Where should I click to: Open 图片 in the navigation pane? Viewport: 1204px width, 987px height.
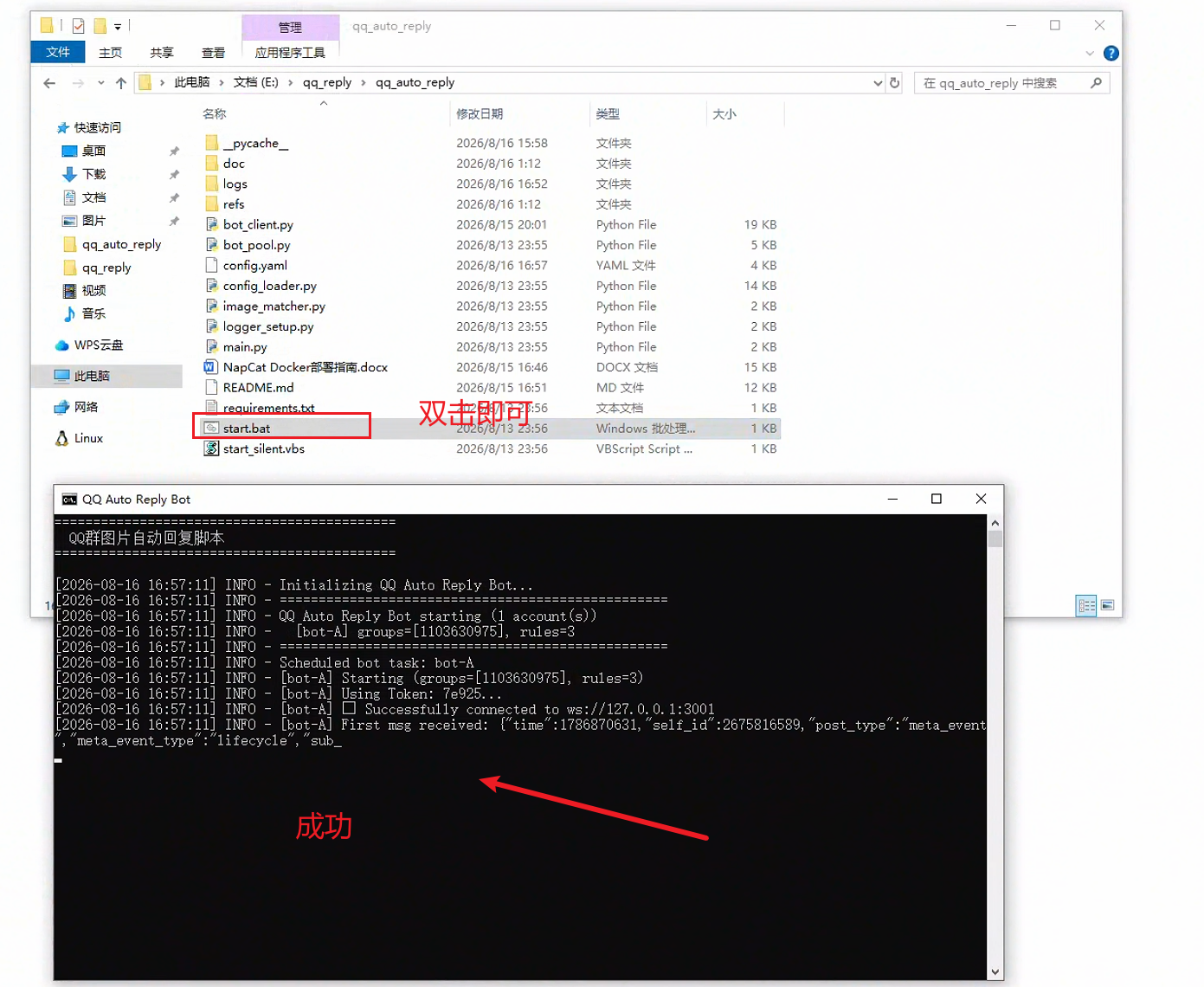point(93,221)
